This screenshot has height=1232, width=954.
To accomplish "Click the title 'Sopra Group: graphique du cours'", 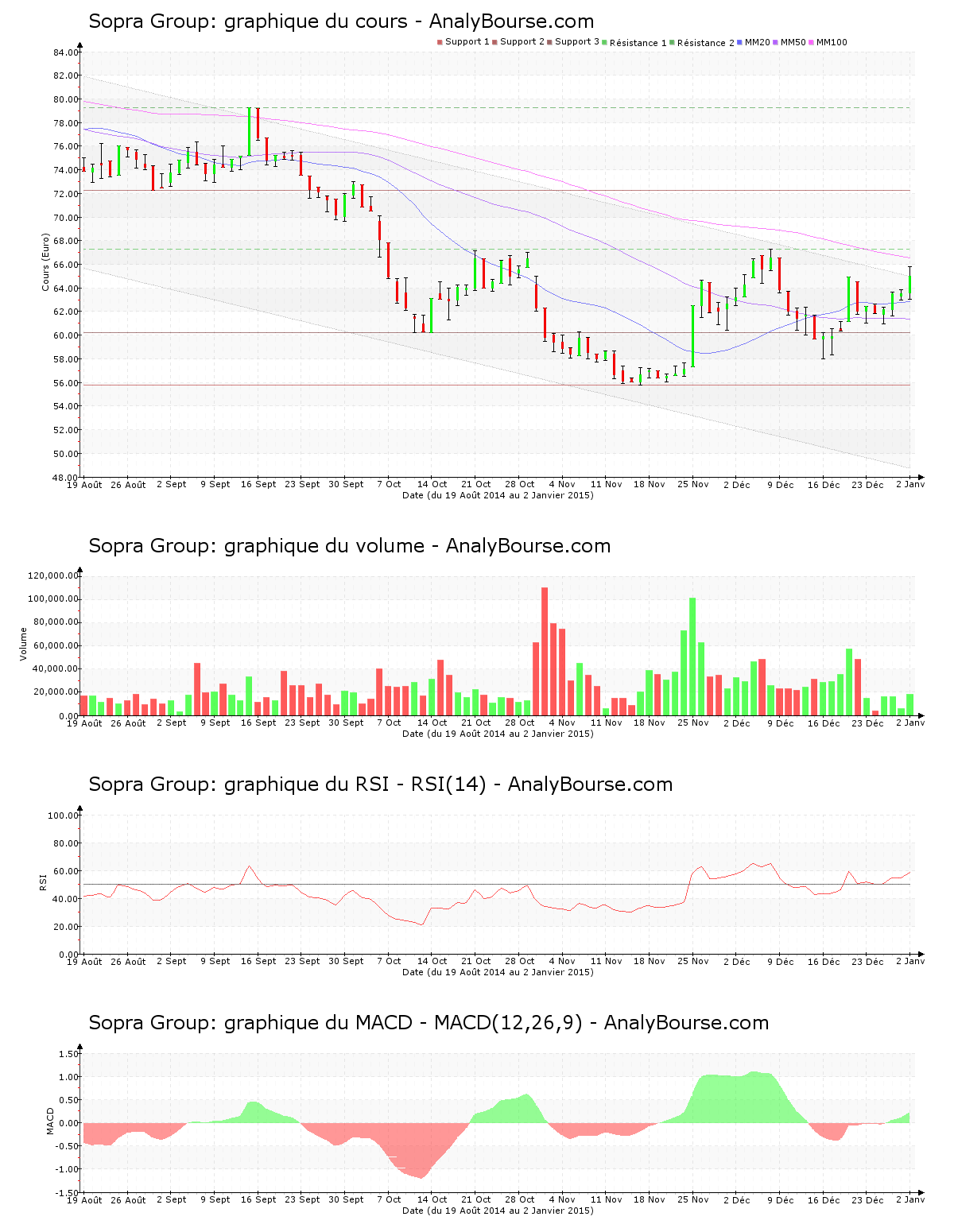I will [248, 21].
